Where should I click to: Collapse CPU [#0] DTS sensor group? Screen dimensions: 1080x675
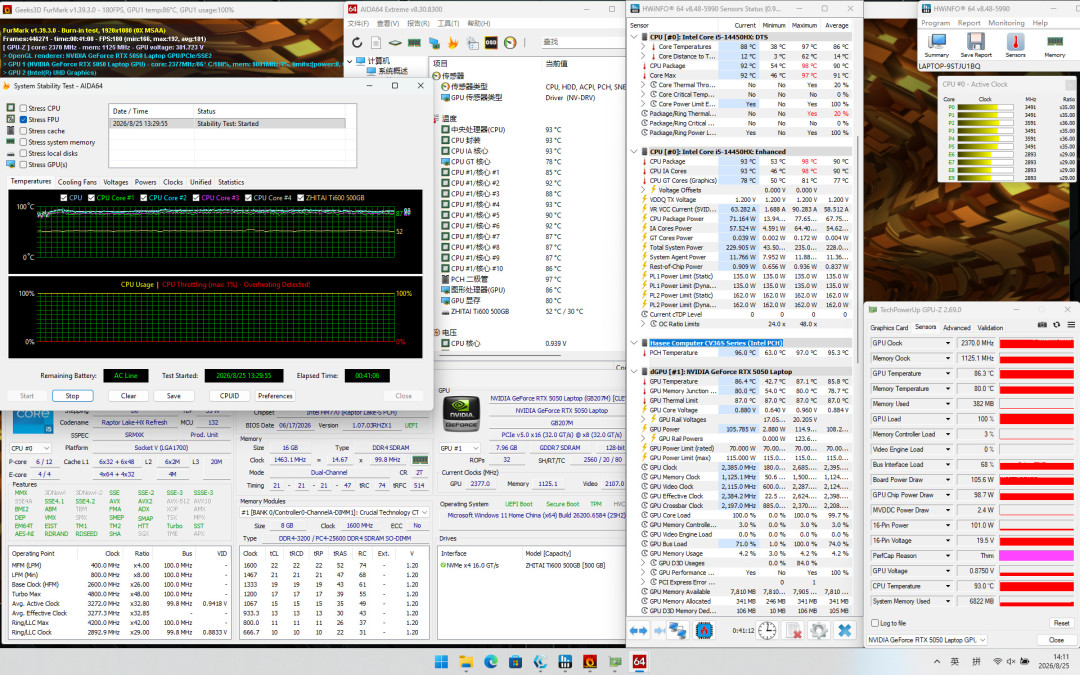pos(634,37)
